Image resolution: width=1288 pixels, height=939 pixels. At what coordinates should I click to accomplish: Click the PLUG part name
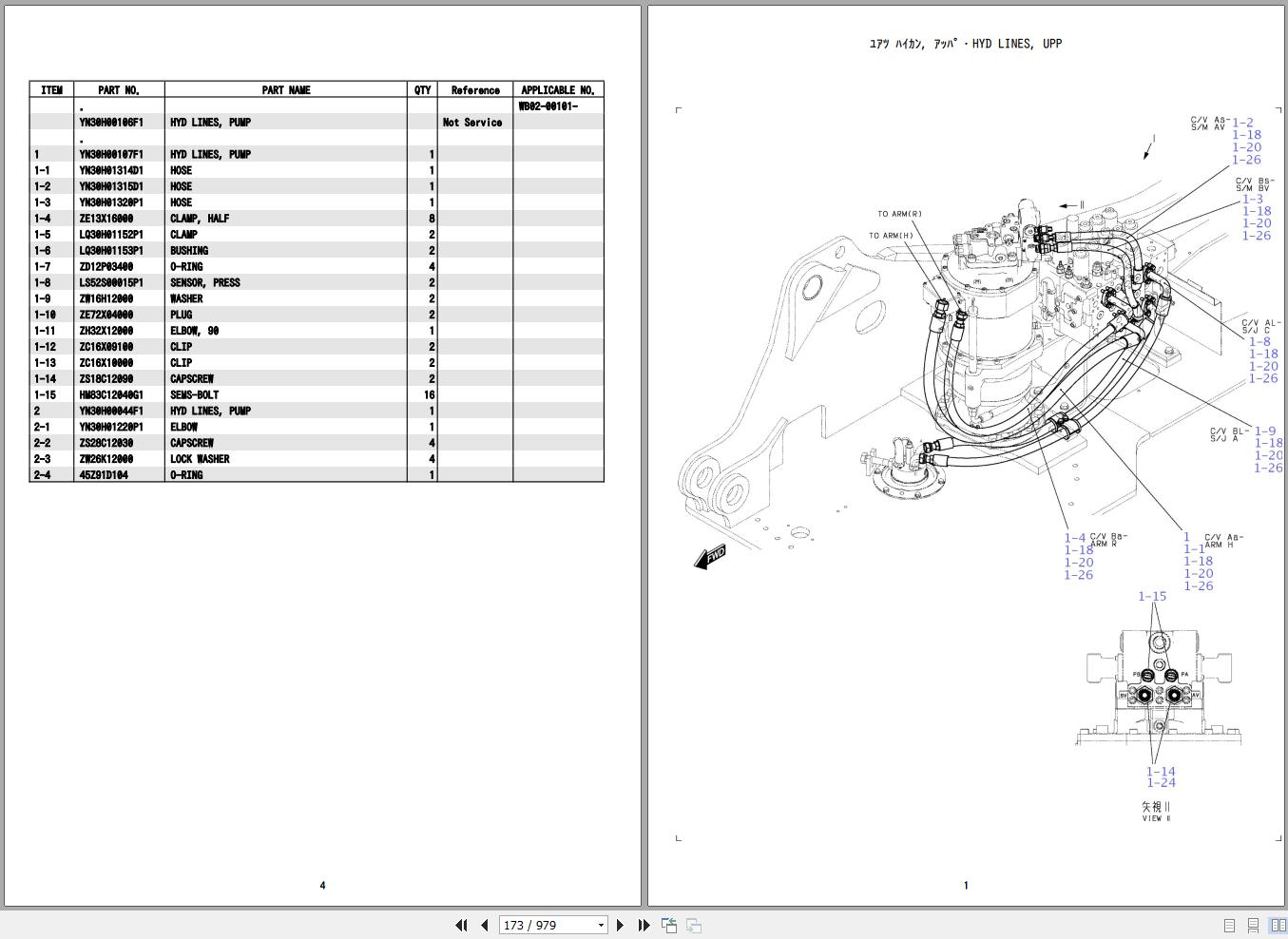[181, 315]
